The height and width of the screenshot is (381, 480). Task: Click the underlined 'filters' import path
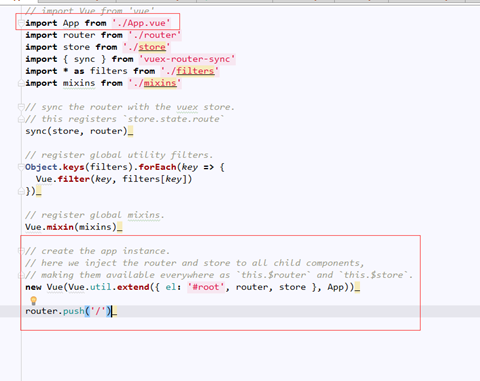(195, 71)
